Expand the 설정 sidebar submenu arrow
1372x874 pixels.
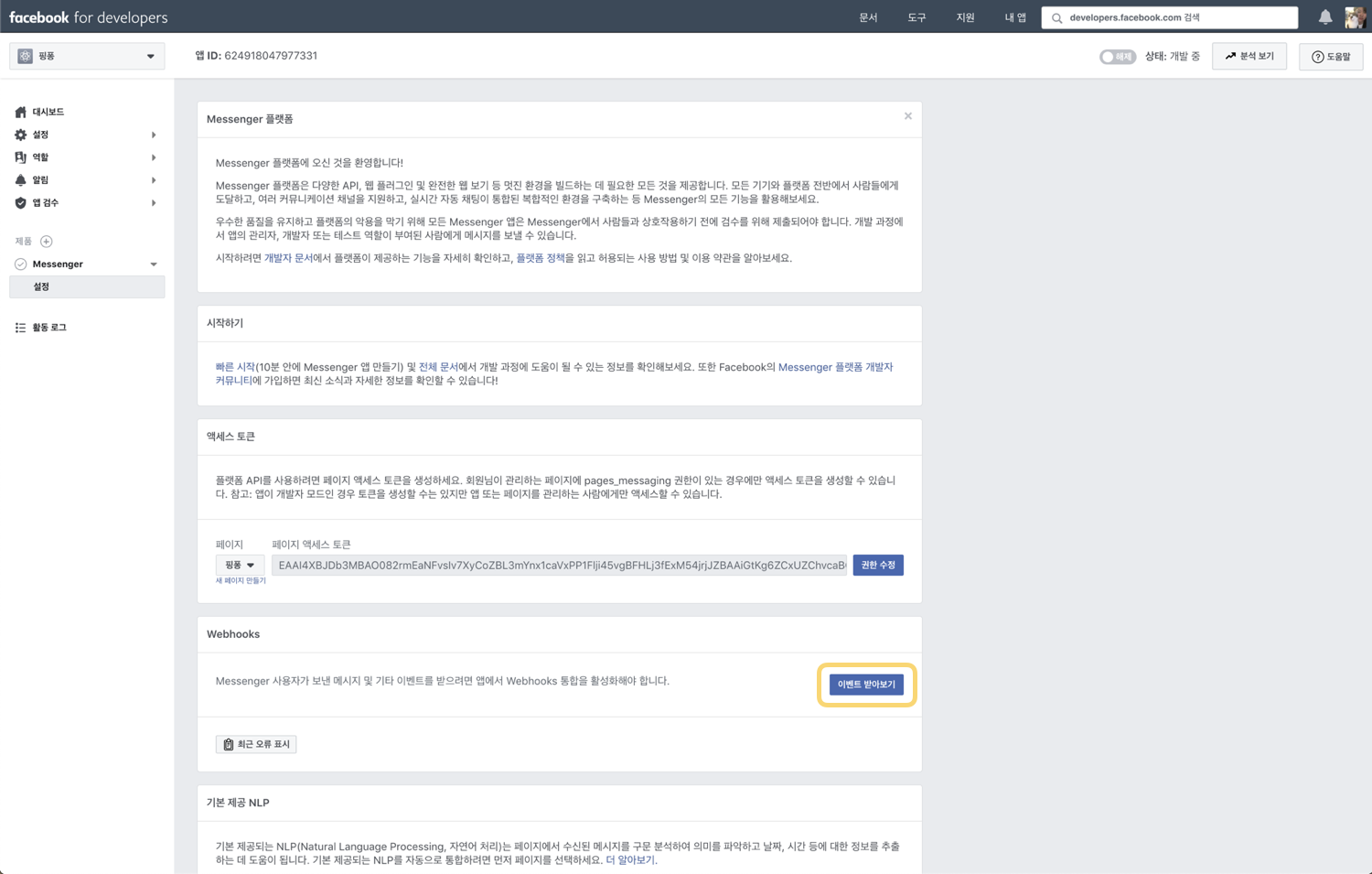click(x=154, y=135)
